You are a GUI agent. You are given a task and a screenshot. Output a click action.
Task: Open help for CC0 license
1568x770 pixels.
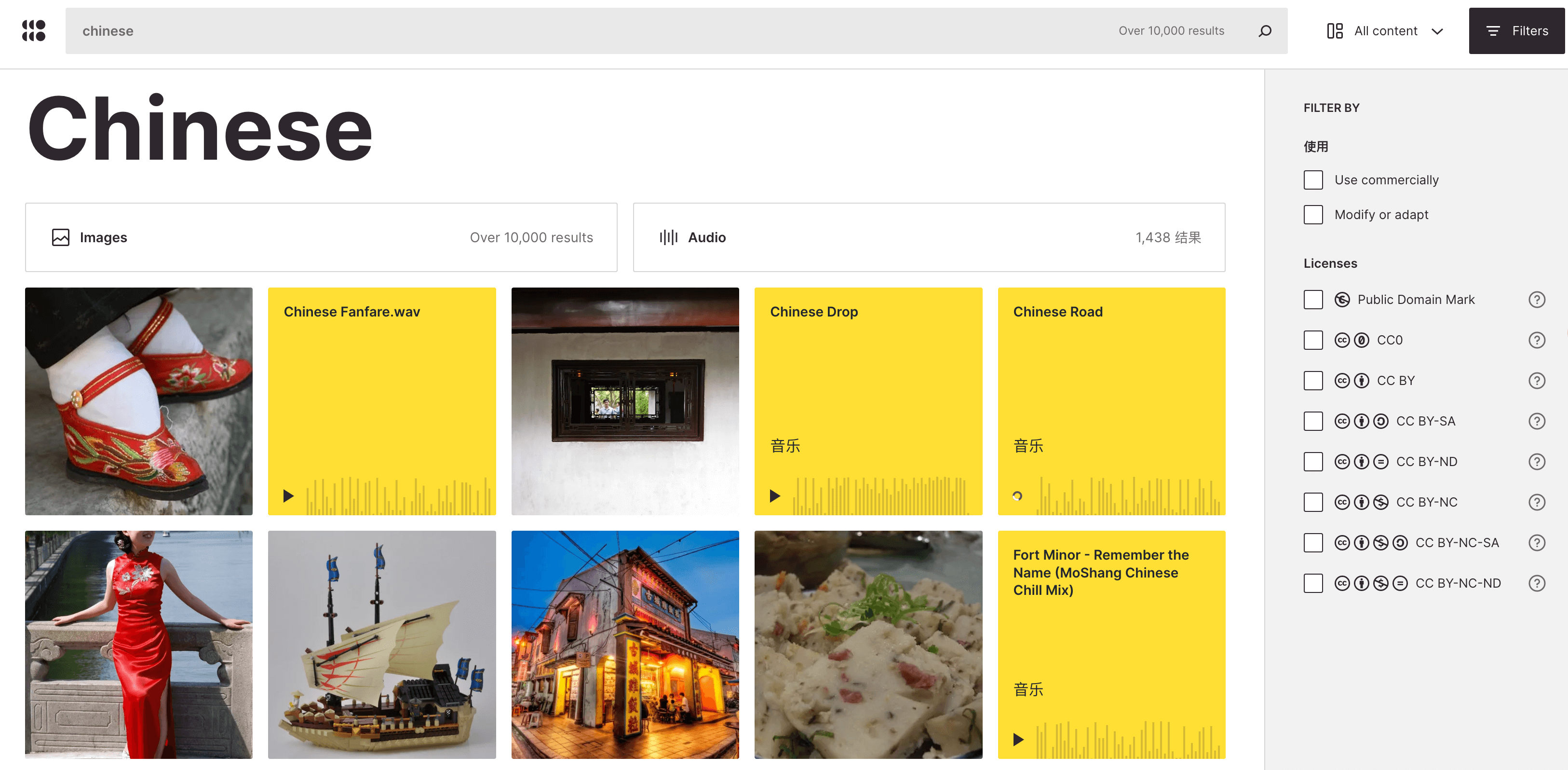pos(1536,340)
